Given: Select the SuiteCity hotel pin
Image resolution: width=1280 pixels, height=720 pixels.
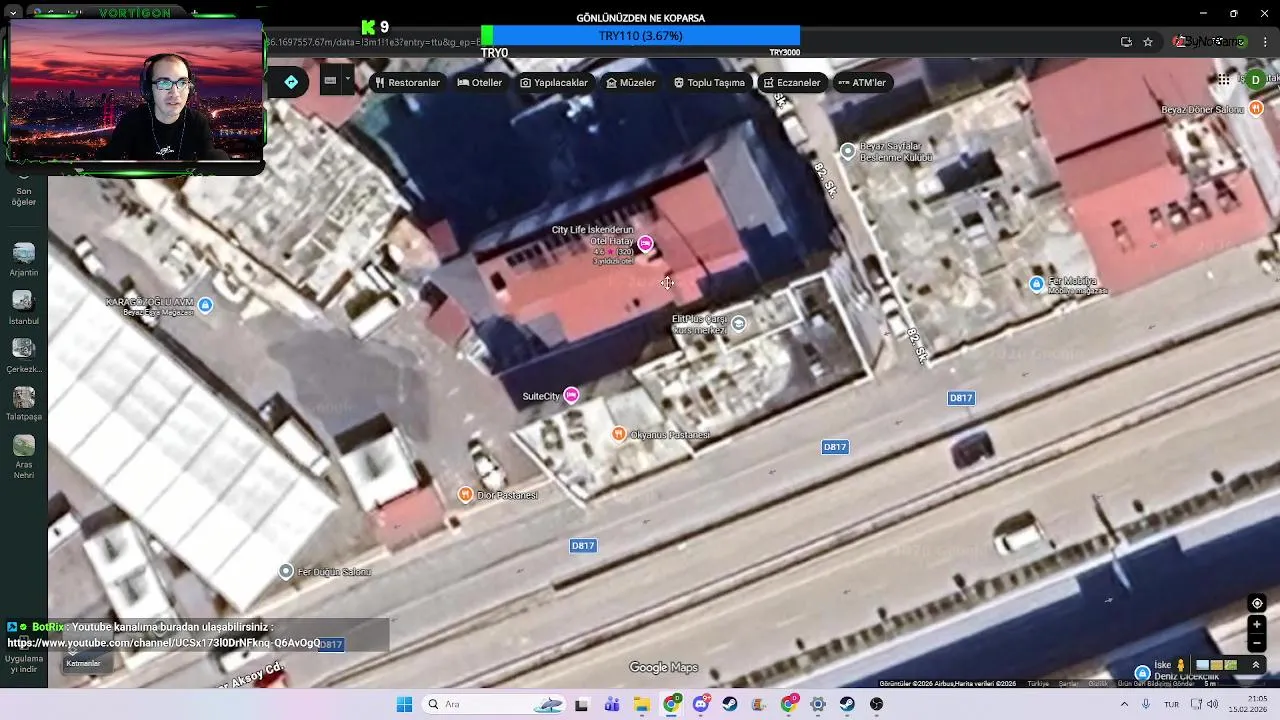Looking at the screenshot, I should point(571,396).
